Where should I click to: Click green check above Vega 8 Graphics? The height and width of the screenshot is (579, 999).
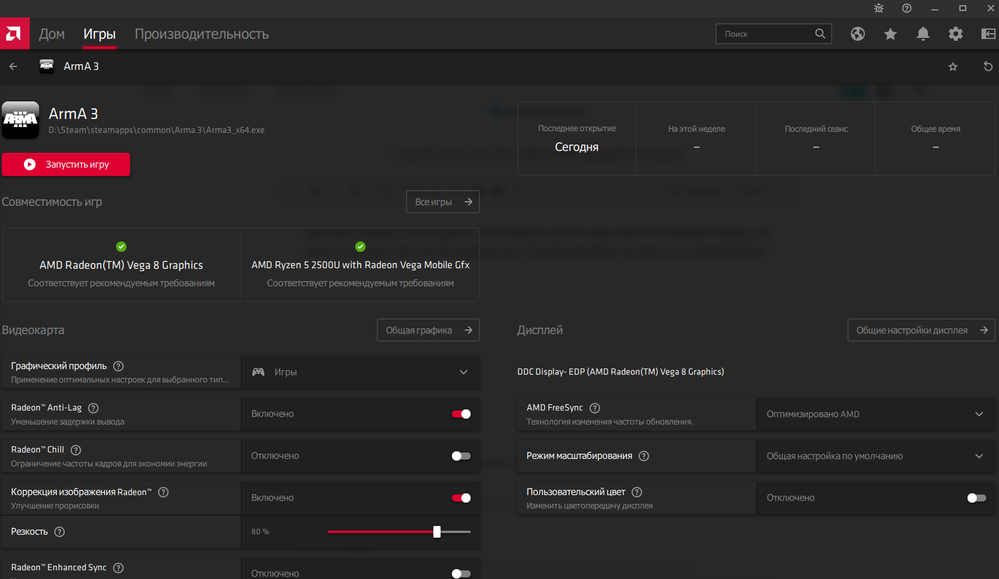(x=121, y=247)
